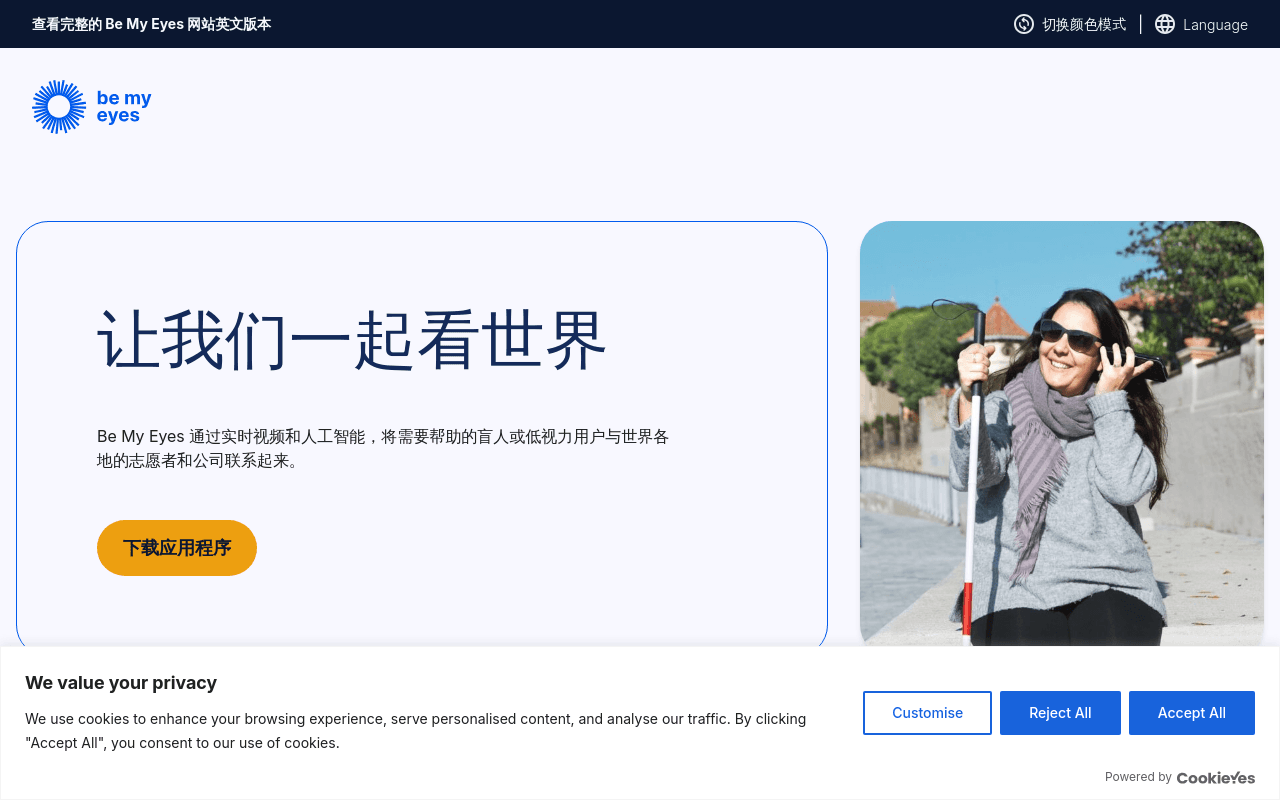Click the globe Language icon
Image resolution: width=1280 pixels, height=800 pixels.
click(1165, 24)
